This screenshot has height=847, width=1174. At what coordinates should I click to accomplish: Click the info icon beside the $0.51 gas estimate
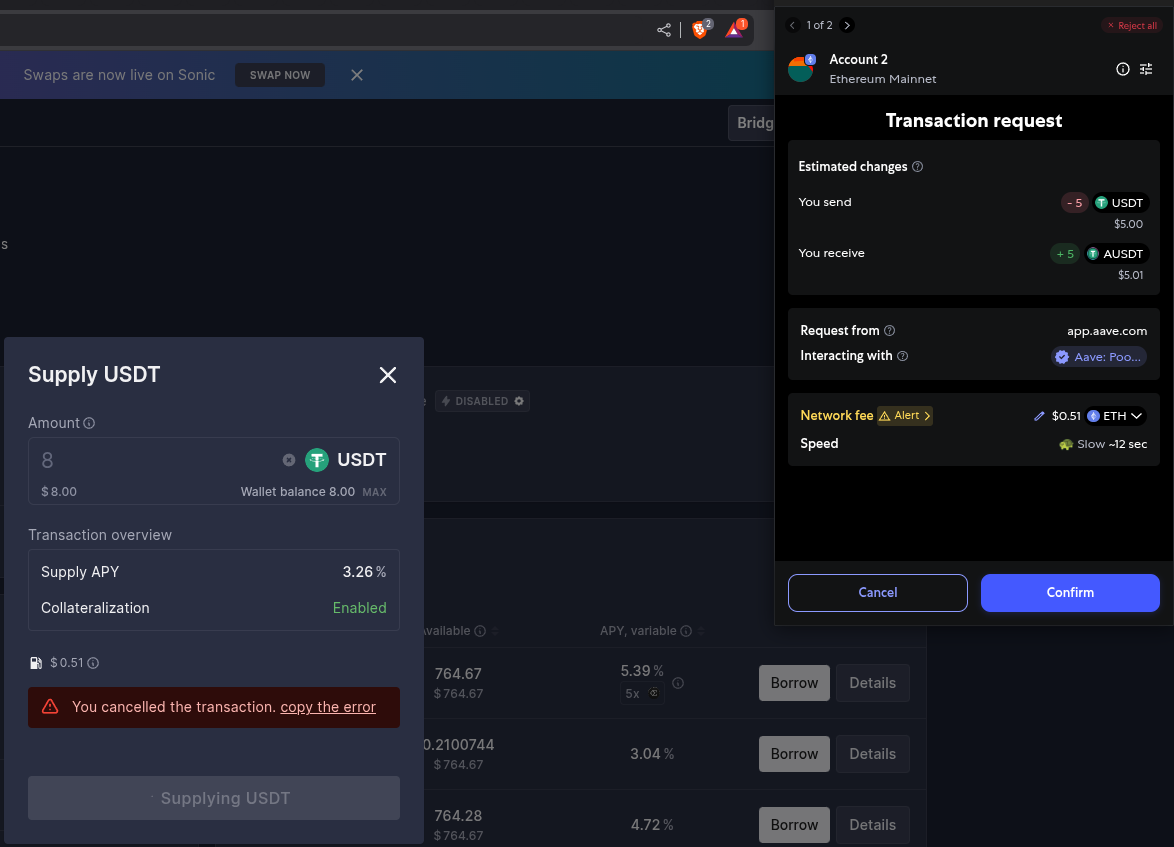pyautogui.click(x=93, y=663)
